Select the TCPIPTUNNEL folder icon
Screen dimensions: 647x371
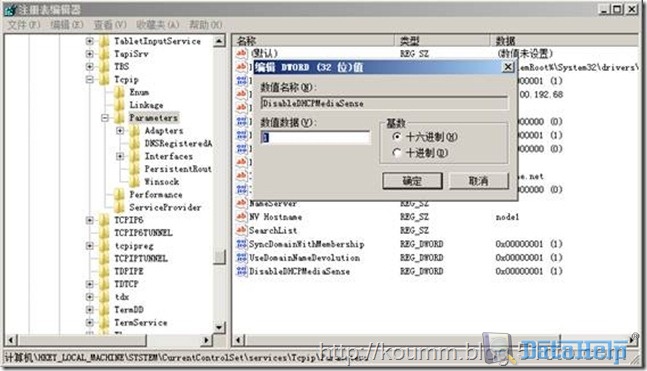(104, 259)
